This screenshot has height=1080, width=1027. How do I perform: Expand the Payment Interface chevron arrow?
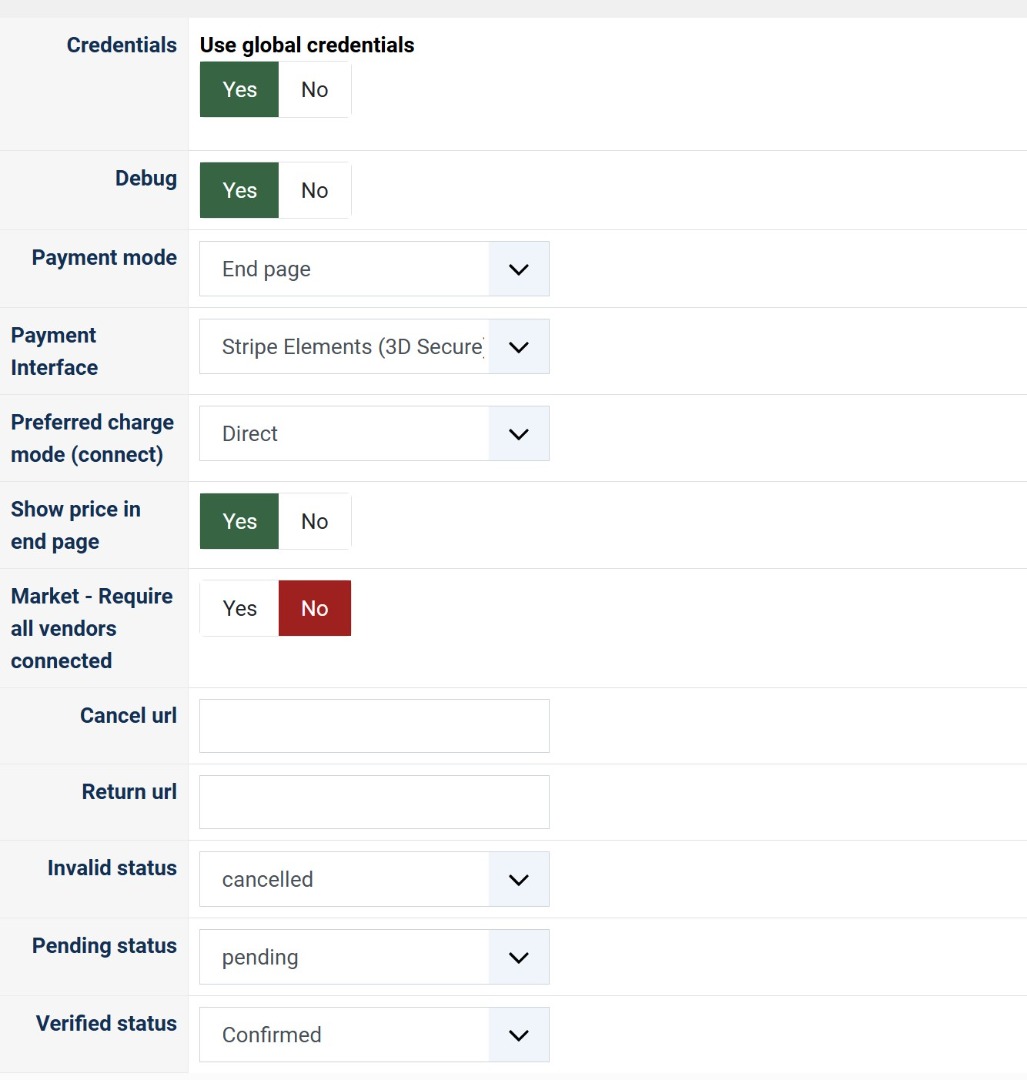[x=519, y=346]
